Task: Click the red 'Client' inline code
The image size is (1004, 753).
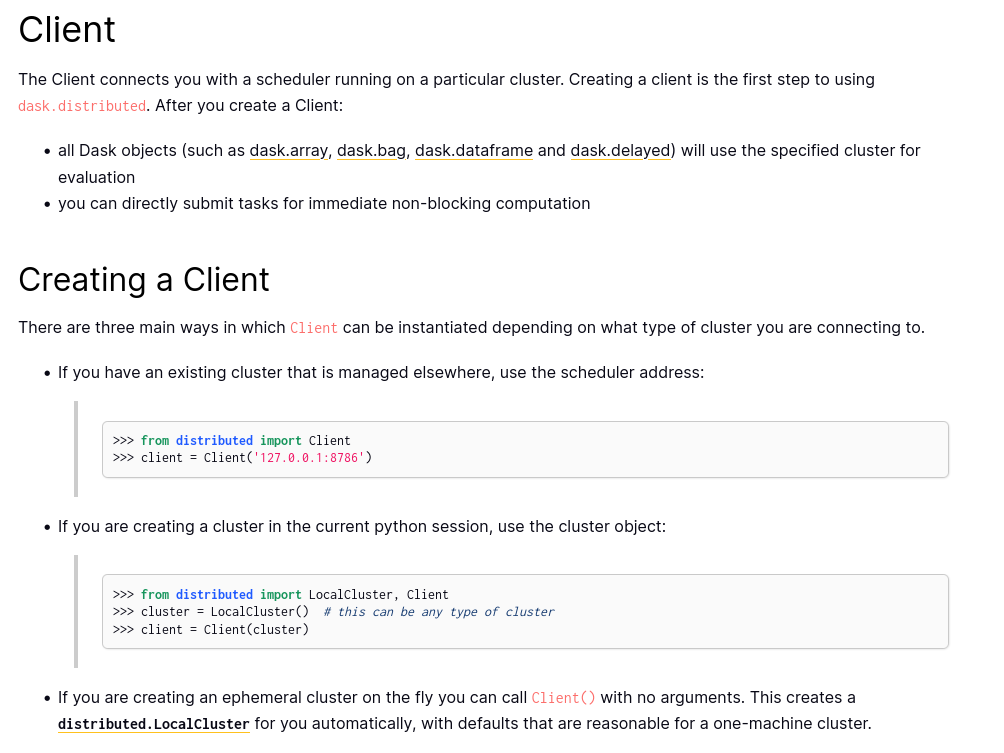Action: (314, 328)
